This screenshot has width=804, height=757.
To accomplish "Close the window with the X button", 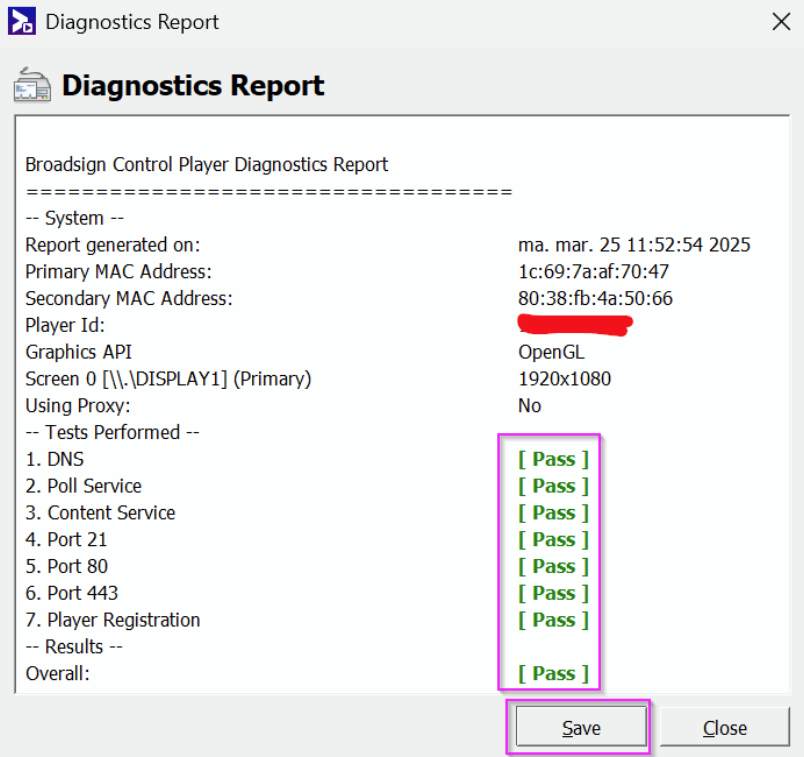I will [781, 21].
